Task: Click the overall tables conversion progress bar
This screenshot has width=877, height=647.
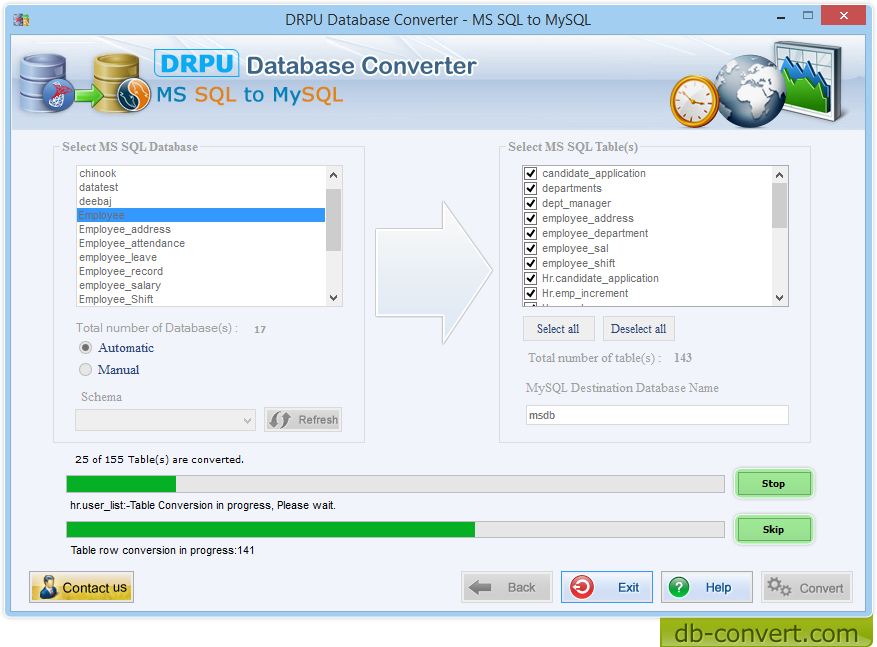Action: pyautogui.click(x=395, y=484)
